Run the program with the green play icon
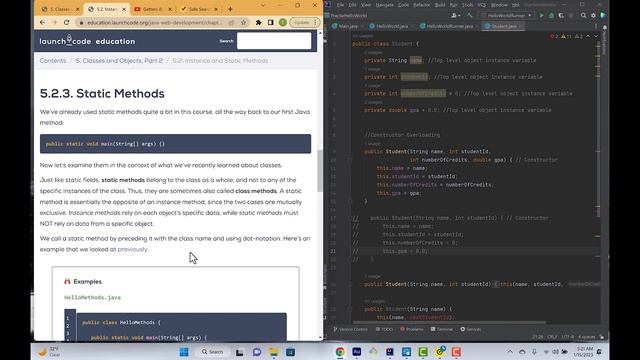The width and height of the screenshot is (640, 360). coord(542,16)
